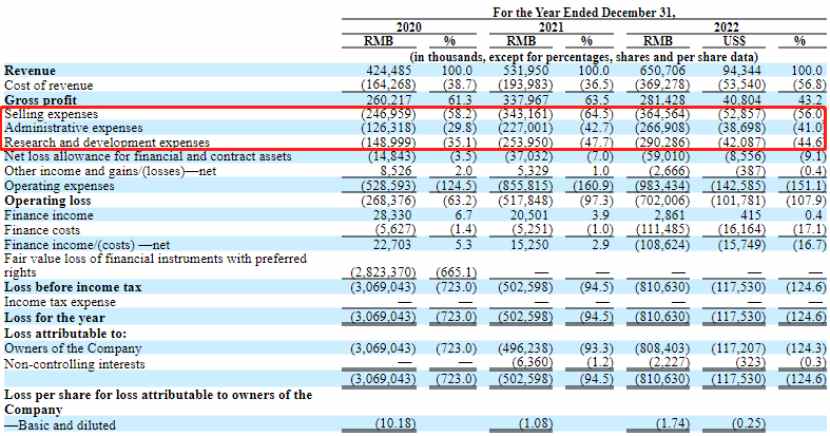Click the Cost of revenue label
Image resolution: width=830 pixels, height=436 pixels.
point(49,86)
